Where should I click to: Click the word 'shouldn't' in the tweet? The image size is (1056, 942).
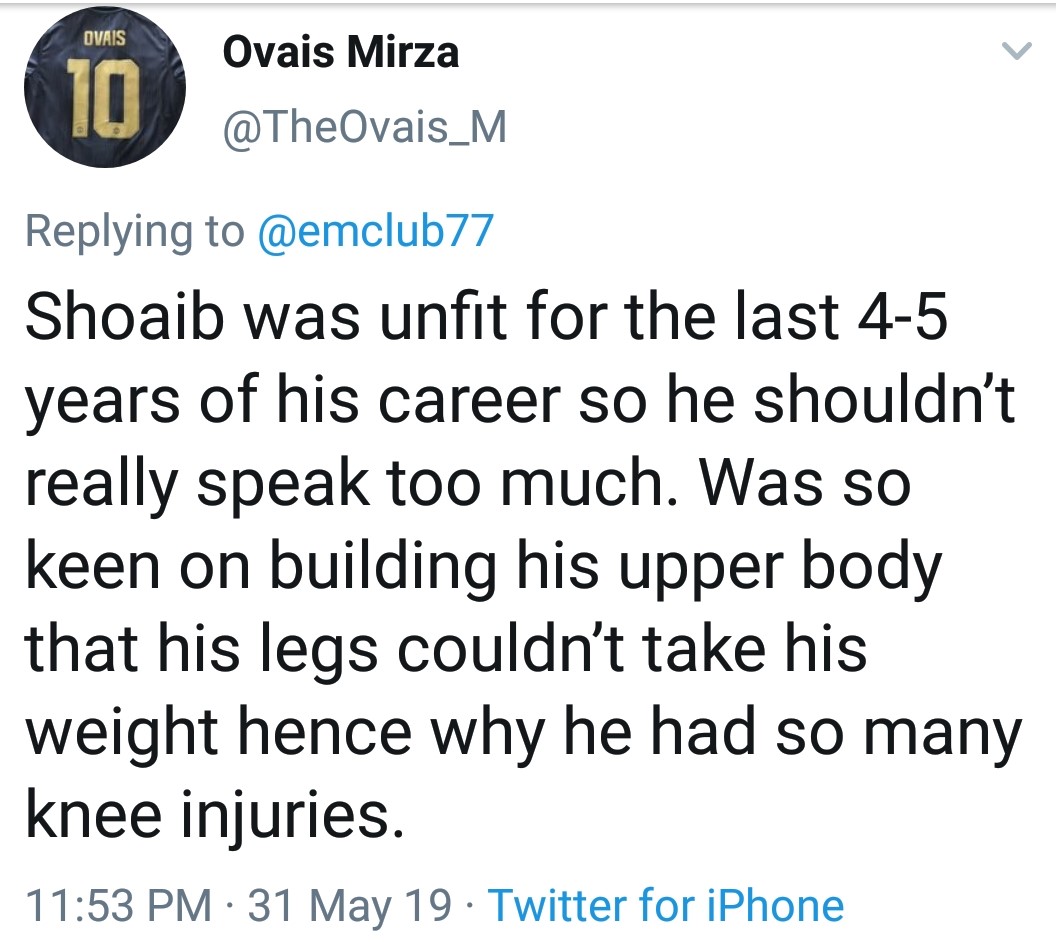(x=878, y=400)
